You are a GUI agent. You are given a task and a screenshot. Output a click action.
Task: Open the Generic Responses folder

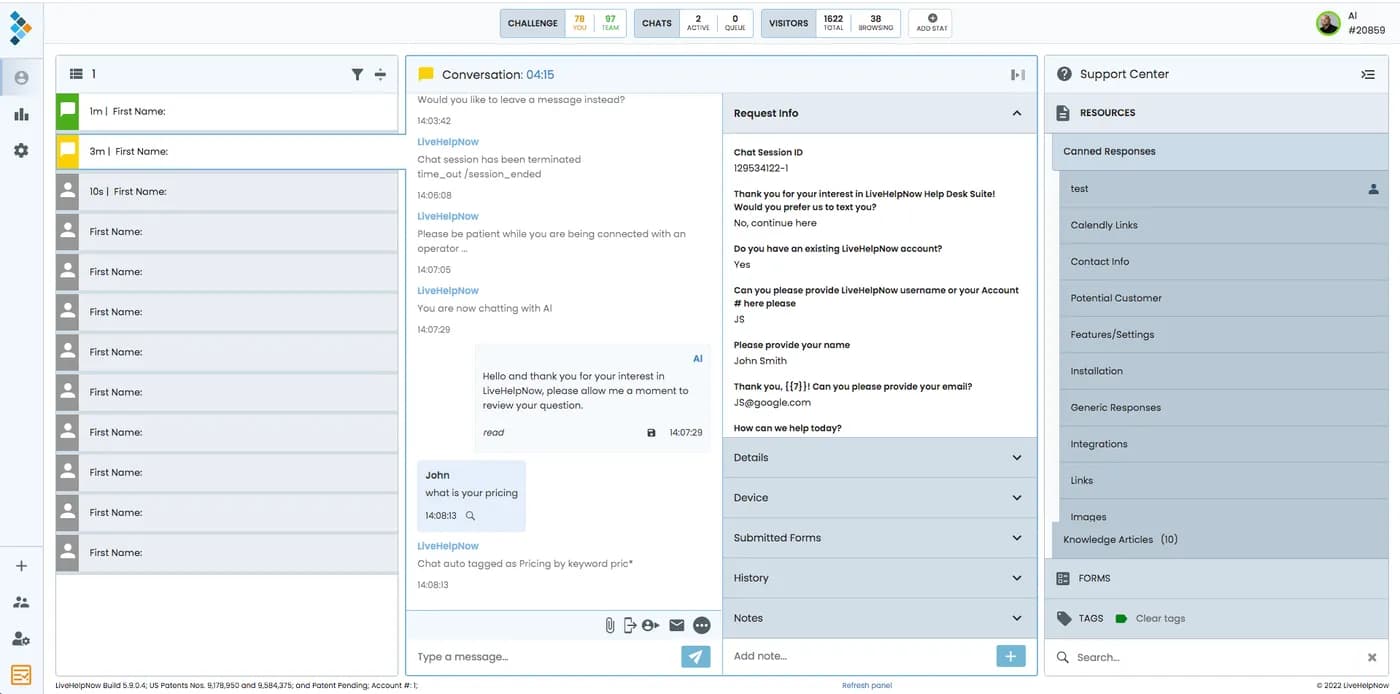(1225, 407)
